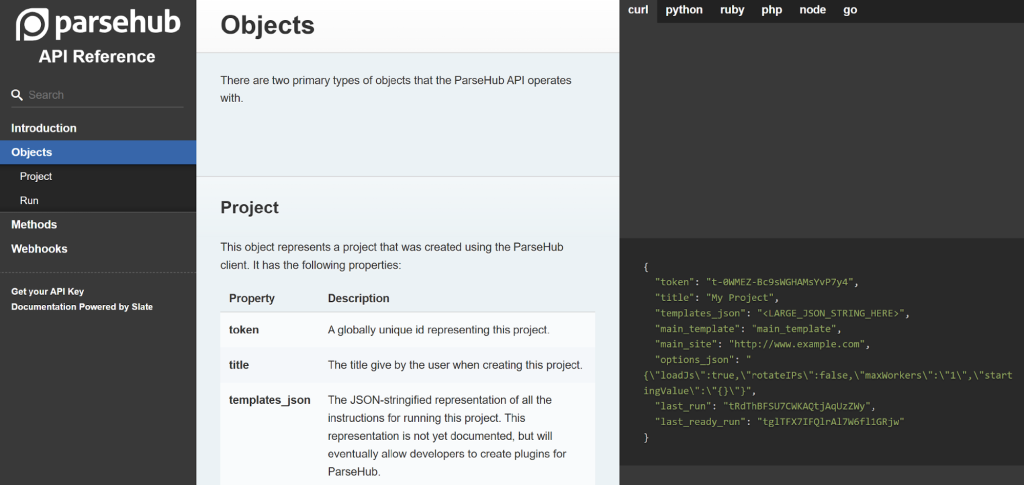1024x485 pixels.
Task: Click the ParseHub logo
Action: coord(98,24)
